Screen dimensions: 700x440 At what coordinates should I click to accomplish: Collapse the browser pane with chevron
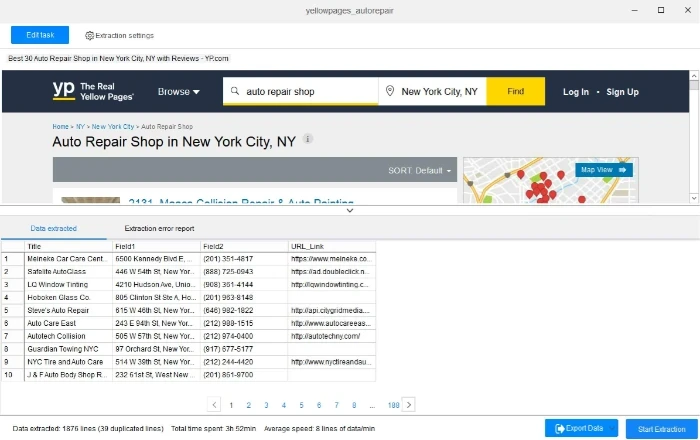coord(350,210)
